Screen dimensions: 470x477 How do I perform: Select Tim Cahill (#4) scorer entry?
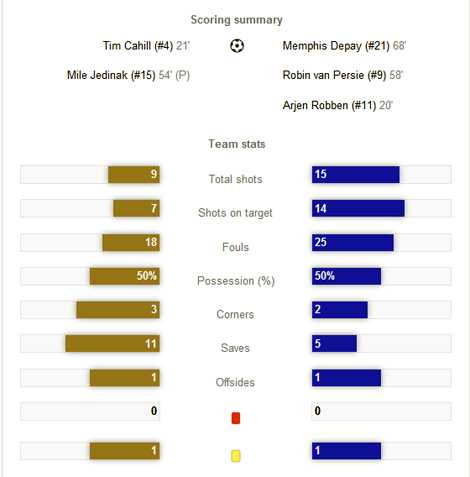pos(146,46)
